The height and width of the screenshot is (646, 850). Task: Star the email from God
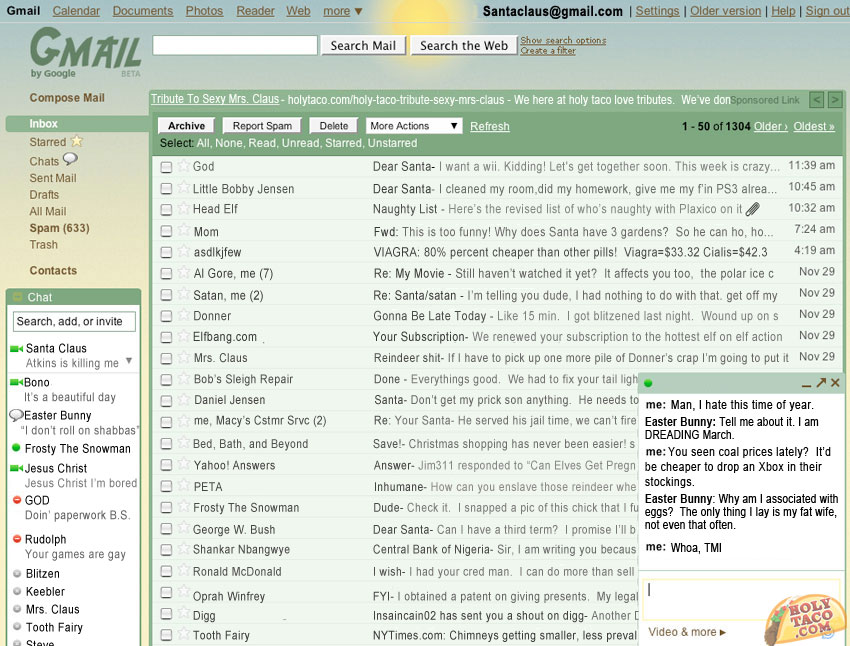point(183,166)
